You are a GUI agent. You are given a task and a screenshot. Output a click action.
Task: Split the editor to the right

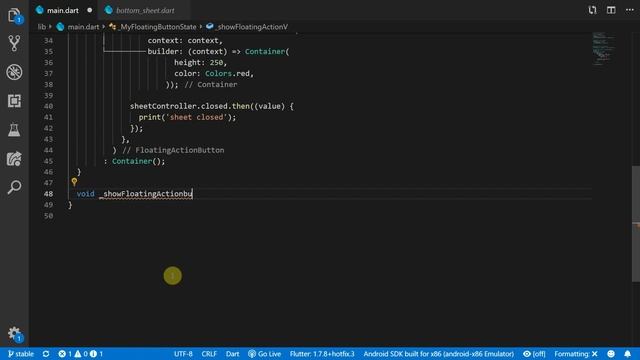[x=611, y=10]
